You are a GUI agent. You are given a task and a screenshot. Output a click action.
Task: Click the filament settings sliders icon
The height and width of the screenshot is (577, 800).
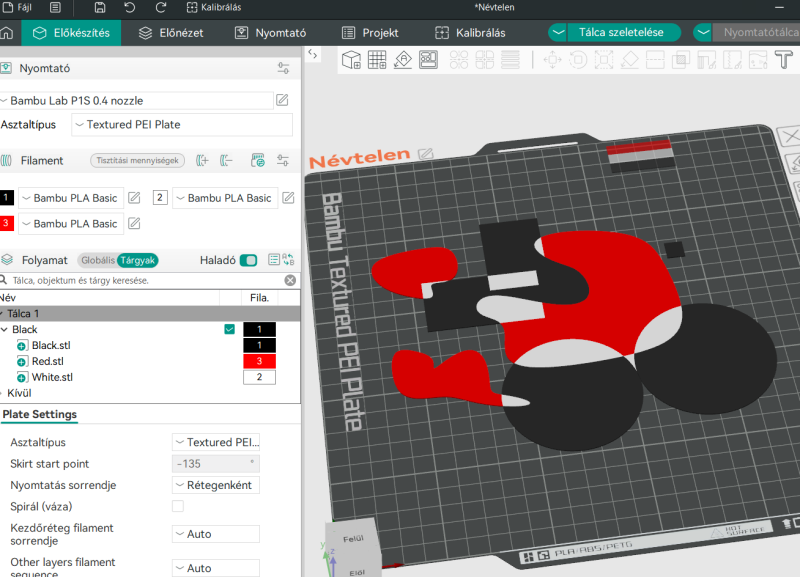(283, 161)
